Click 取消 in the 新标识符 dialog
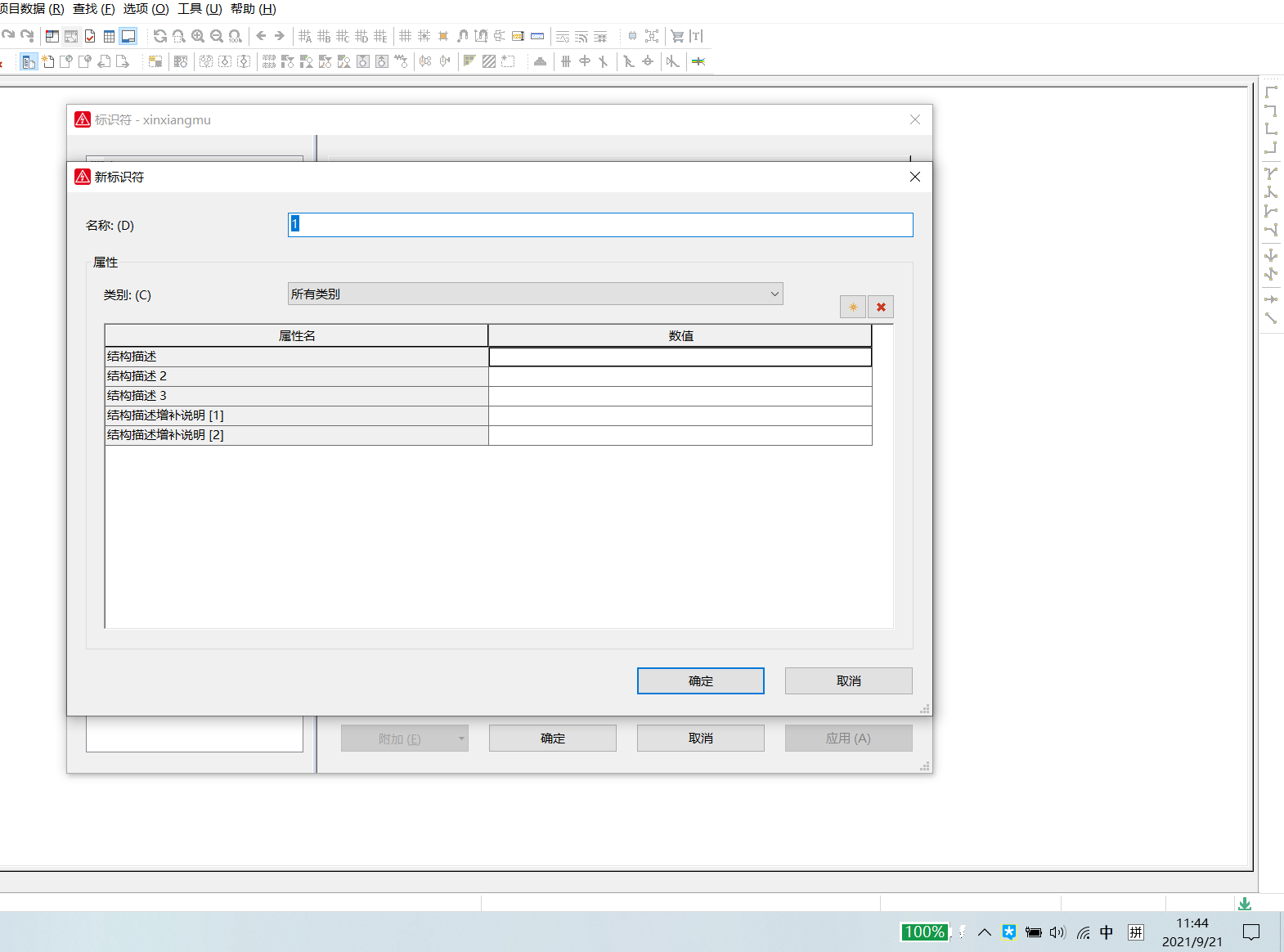This screenshot has width=1284, height=952. click(848, 680)
